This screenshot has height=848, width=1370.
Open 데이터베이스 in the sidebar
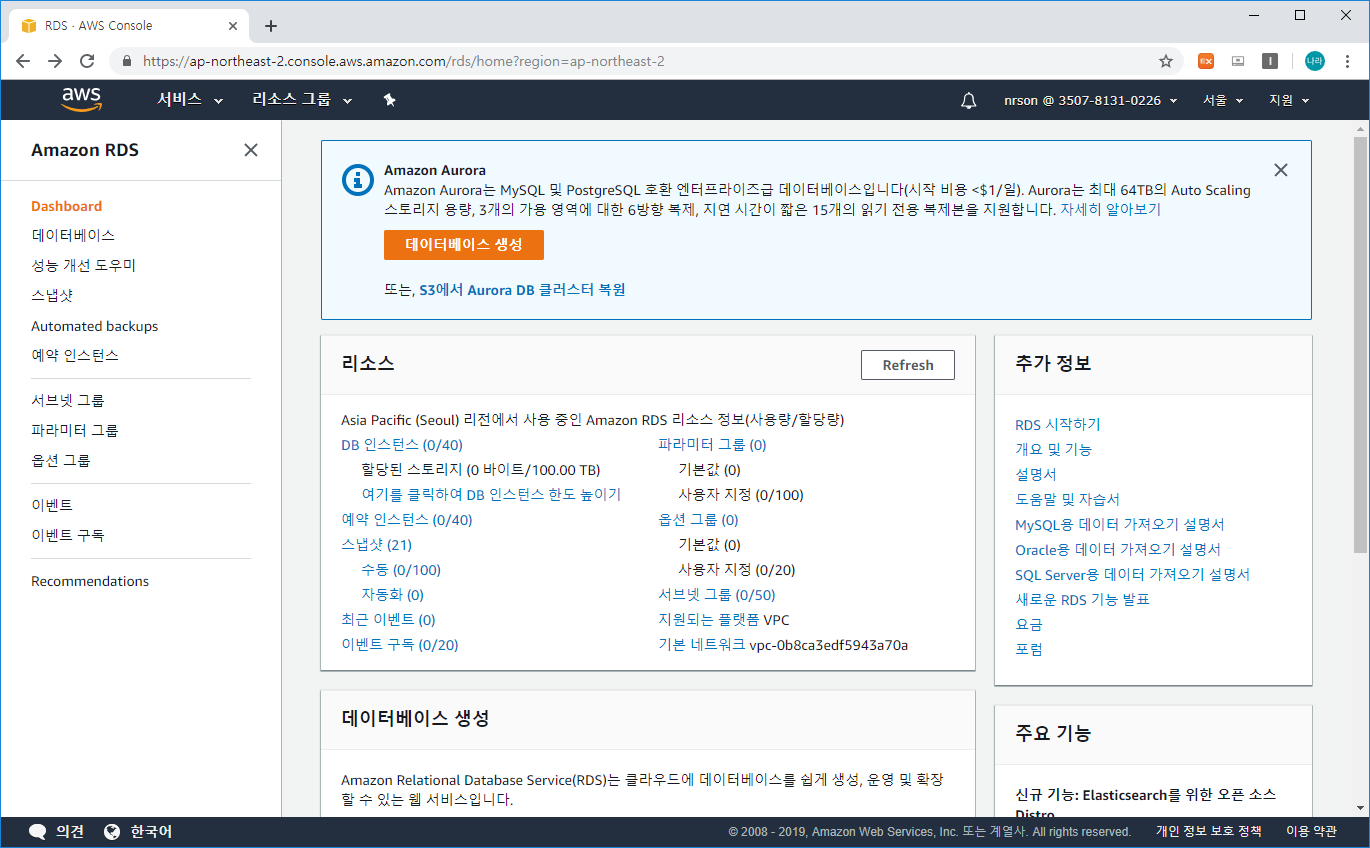click(x=73, y=235)
